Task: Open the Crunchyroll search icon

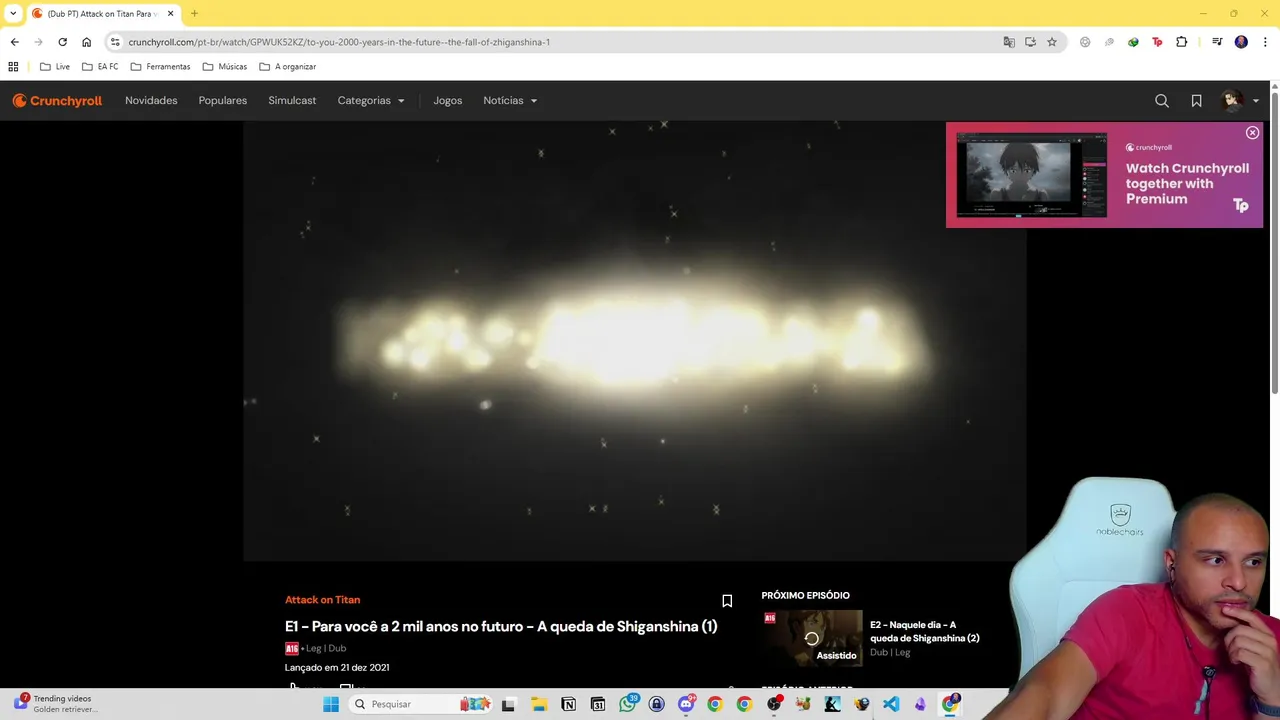Action: 1162,100
